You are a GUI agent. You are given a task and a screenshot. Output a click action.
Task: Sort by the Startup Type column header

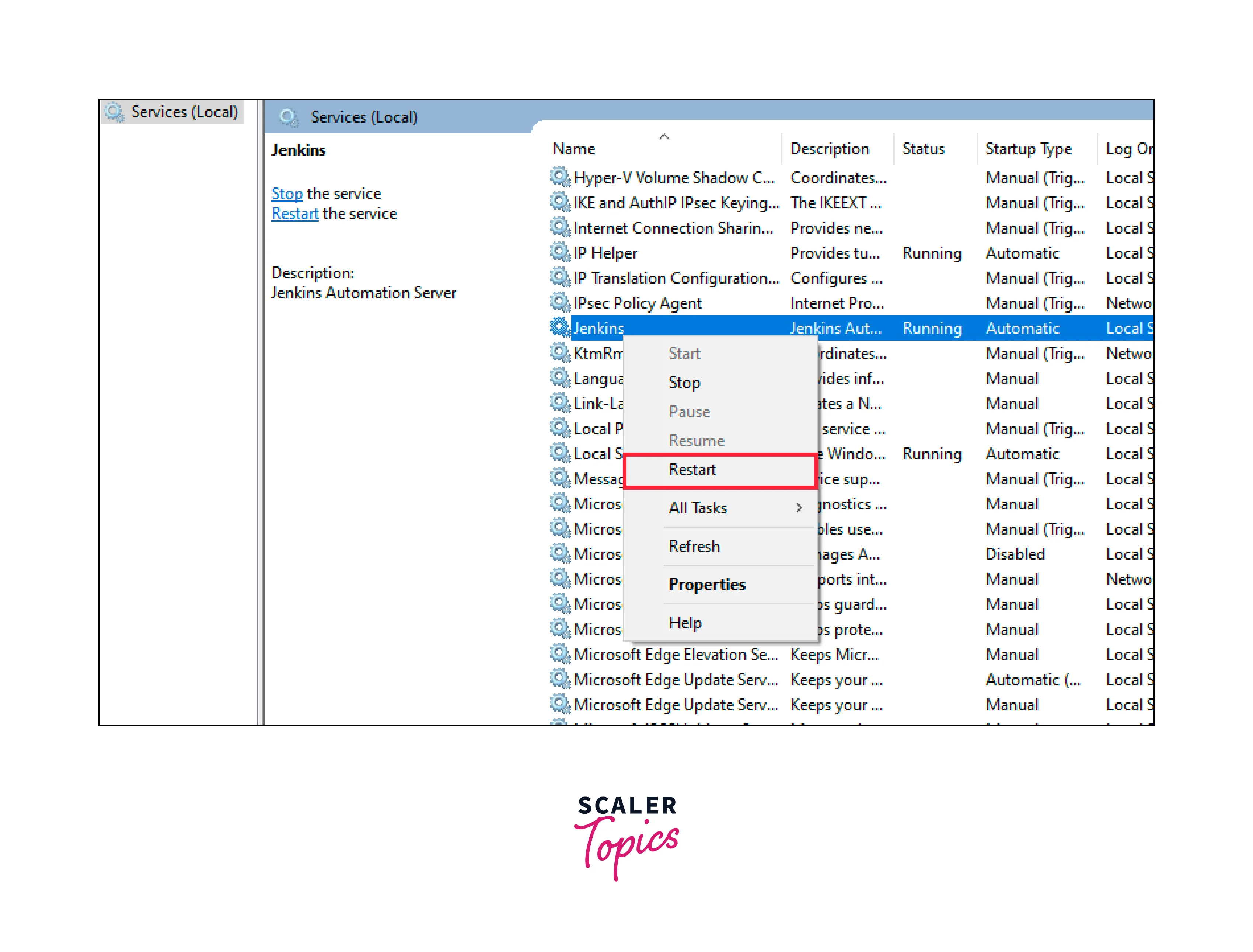(1028, 149)
